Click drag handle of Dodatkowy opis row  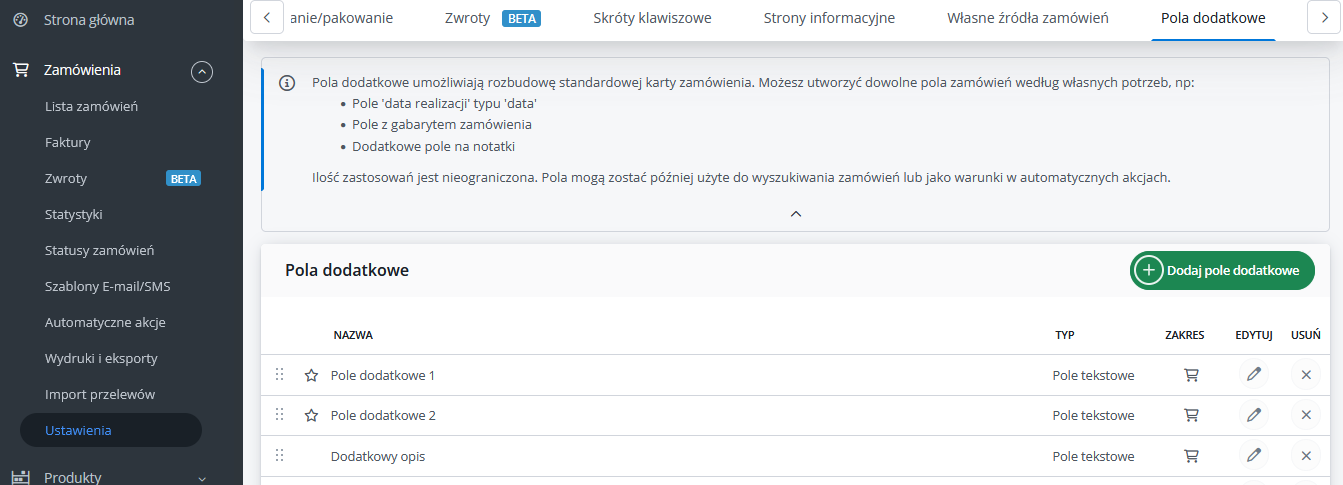click(x=280, y=455)
